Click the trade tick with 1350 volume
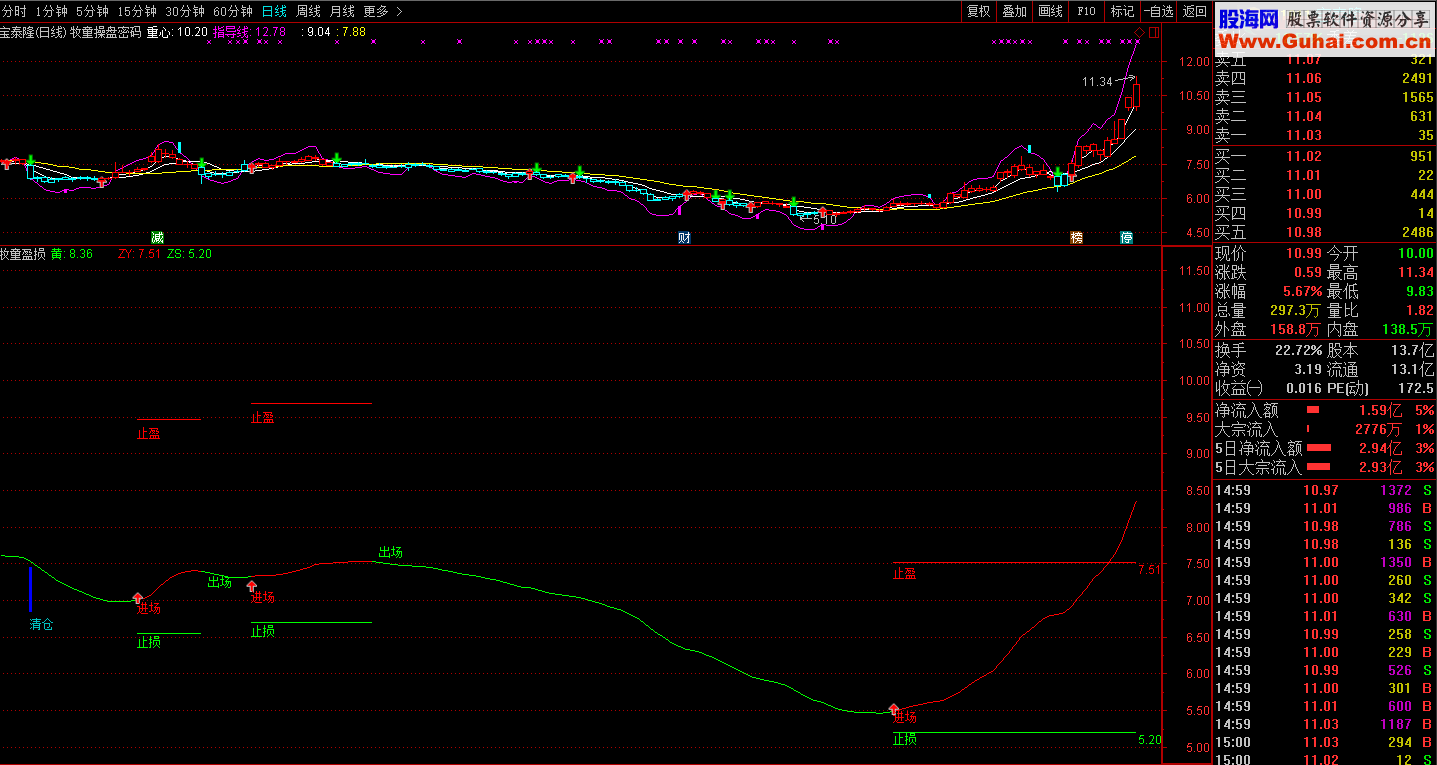Screen dimensions: 1437x765 1324,562
